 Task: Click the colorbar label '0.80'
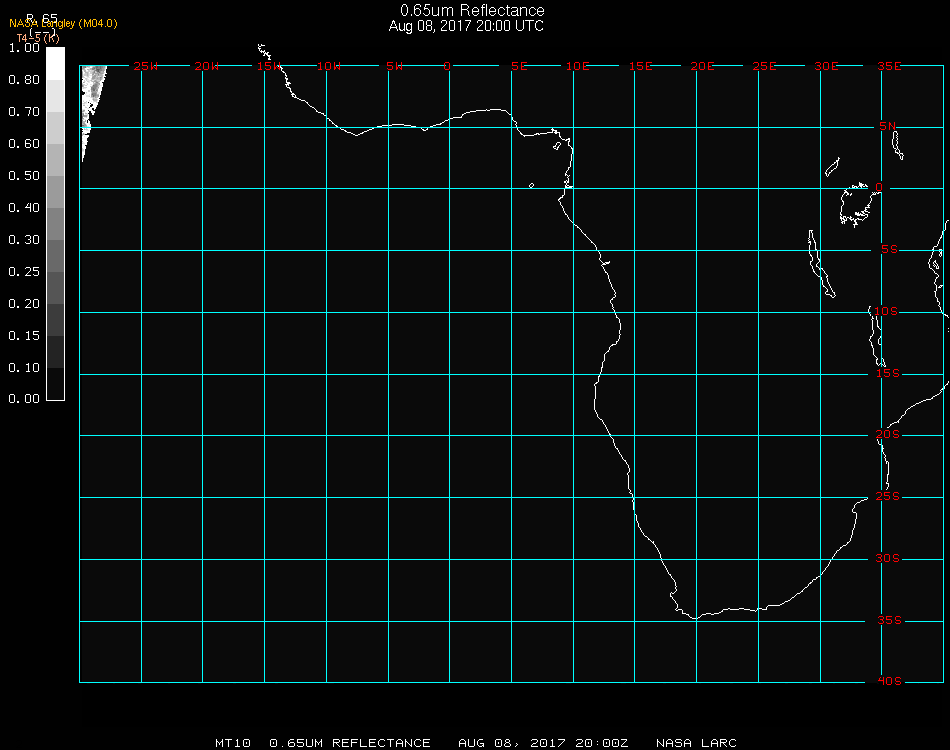click(x=24, y=80)
